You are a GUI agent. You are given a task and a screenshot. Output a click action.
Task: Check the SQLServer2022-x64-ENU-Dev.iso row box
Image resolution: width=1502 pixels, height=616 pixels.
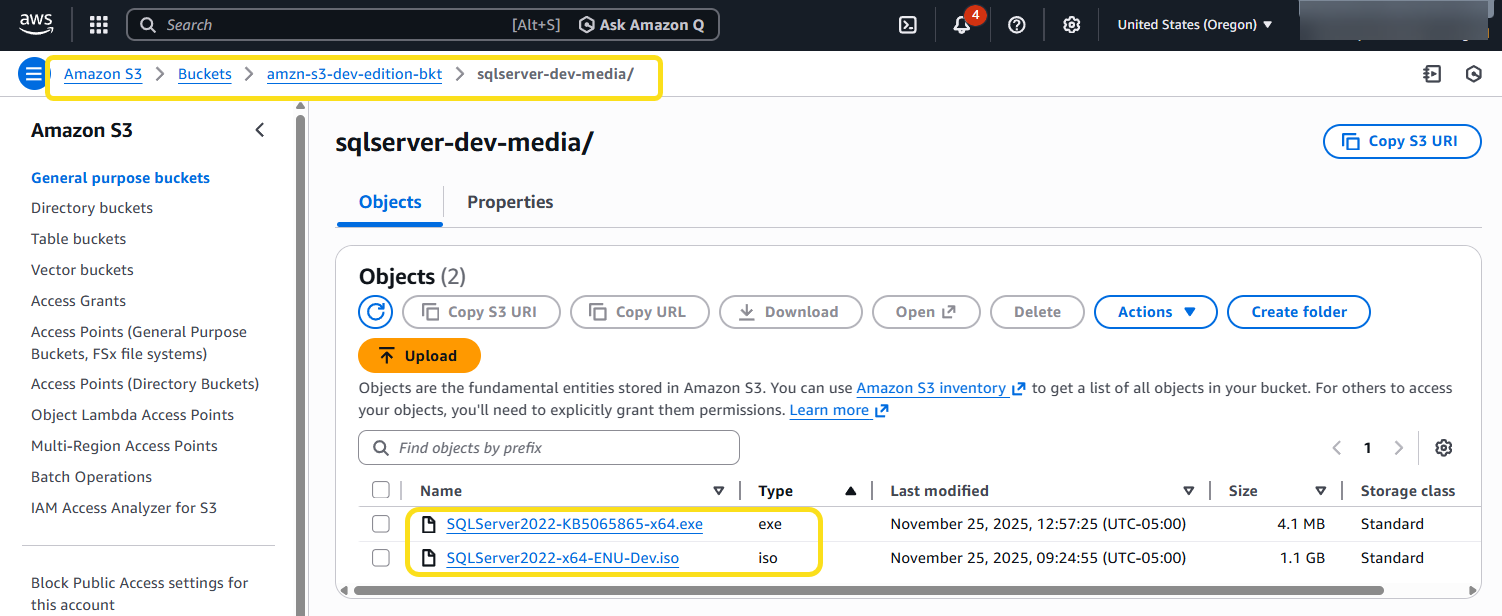[380, 558]
